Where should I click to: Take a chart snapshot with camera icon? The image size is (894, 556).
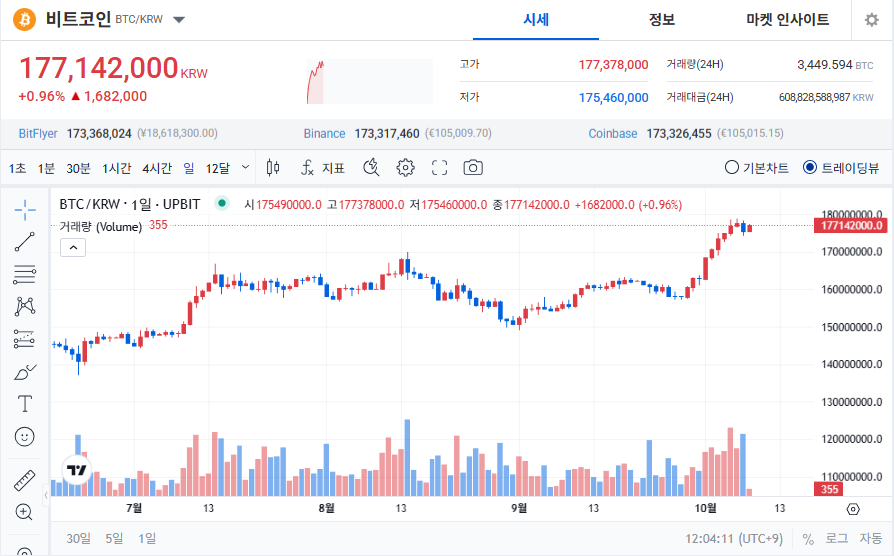[473, 168]
